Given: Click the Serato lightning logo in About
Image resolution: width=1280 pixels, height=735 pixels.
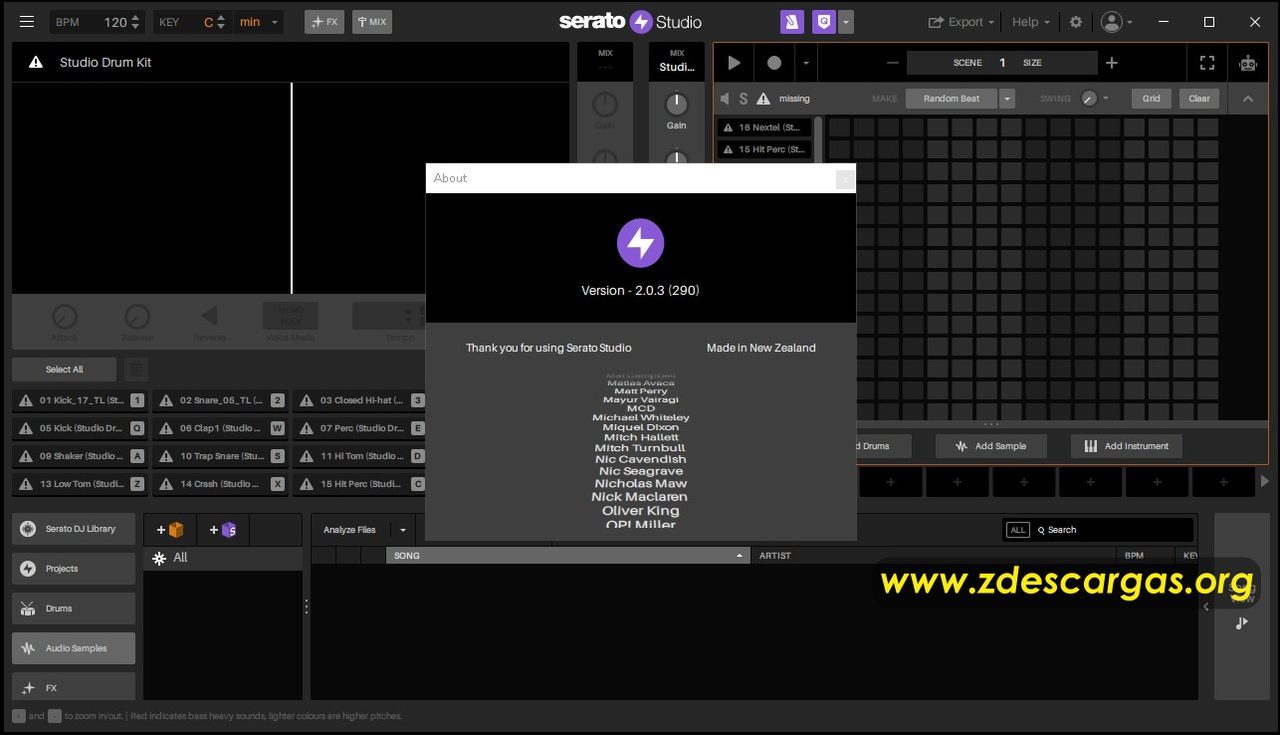Looking at the screenshot, I should tap(640, 243).
